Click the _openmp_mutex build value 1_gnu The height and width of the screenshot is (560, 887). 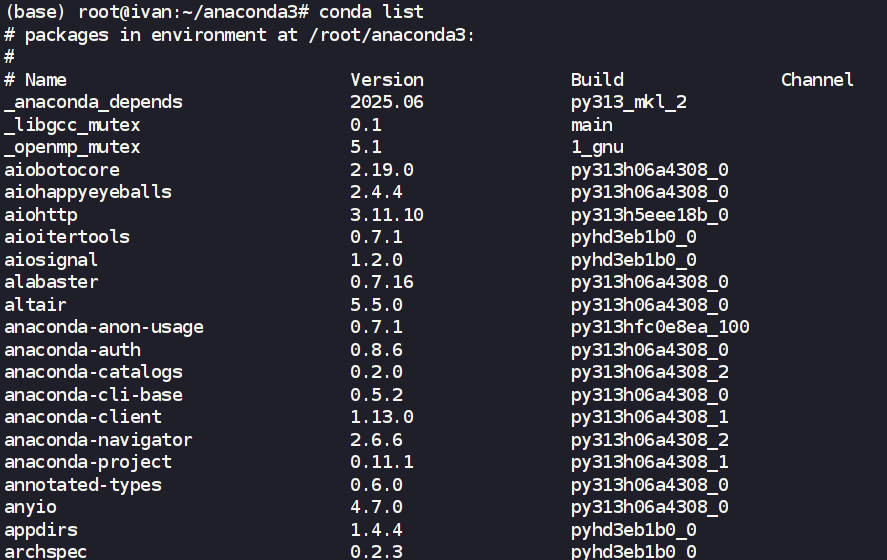pyautogui.click(x=597, y=147)
